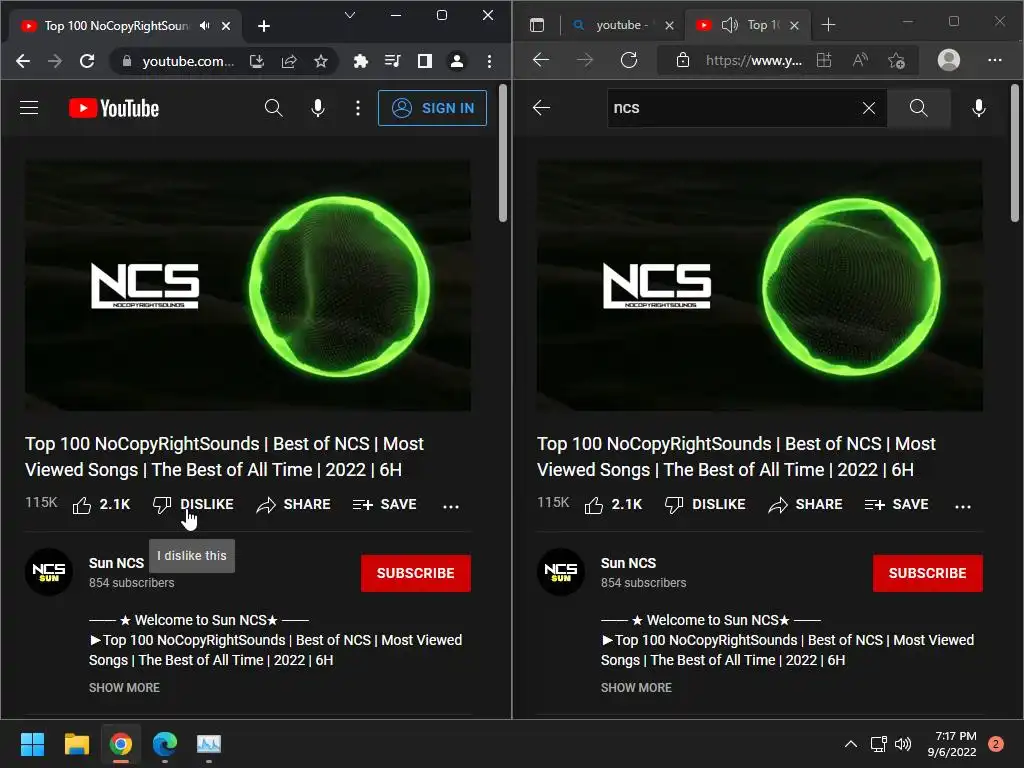This screenshot has width=1024, height=768.
Task: Bookmark page with star in Chrome
Action: point(321,61)
